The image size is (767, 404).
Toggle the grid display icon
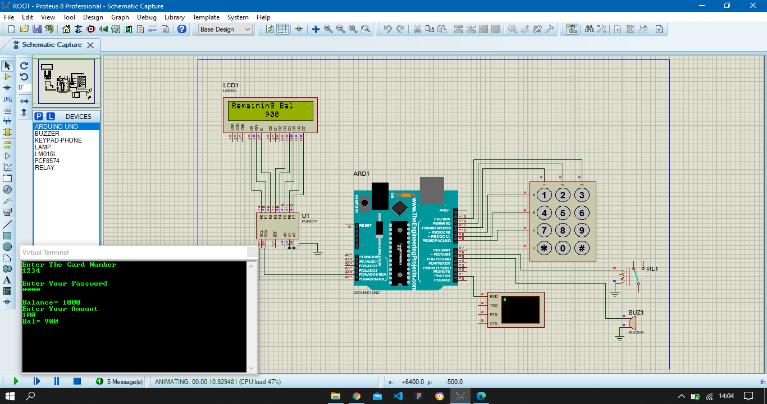282,30
